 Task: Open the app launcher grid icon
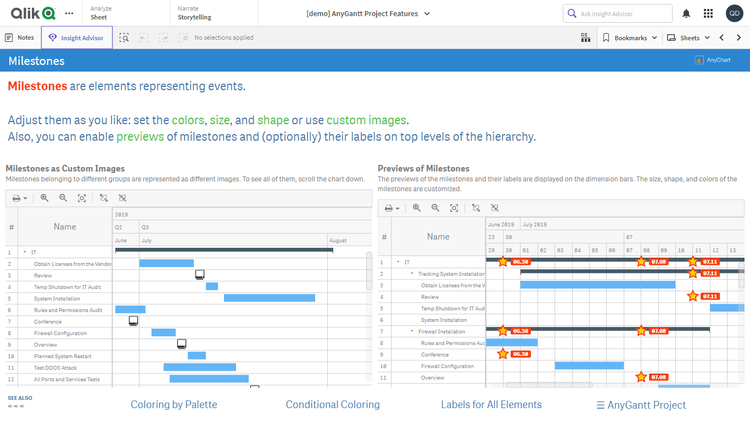tap(710, 13)
